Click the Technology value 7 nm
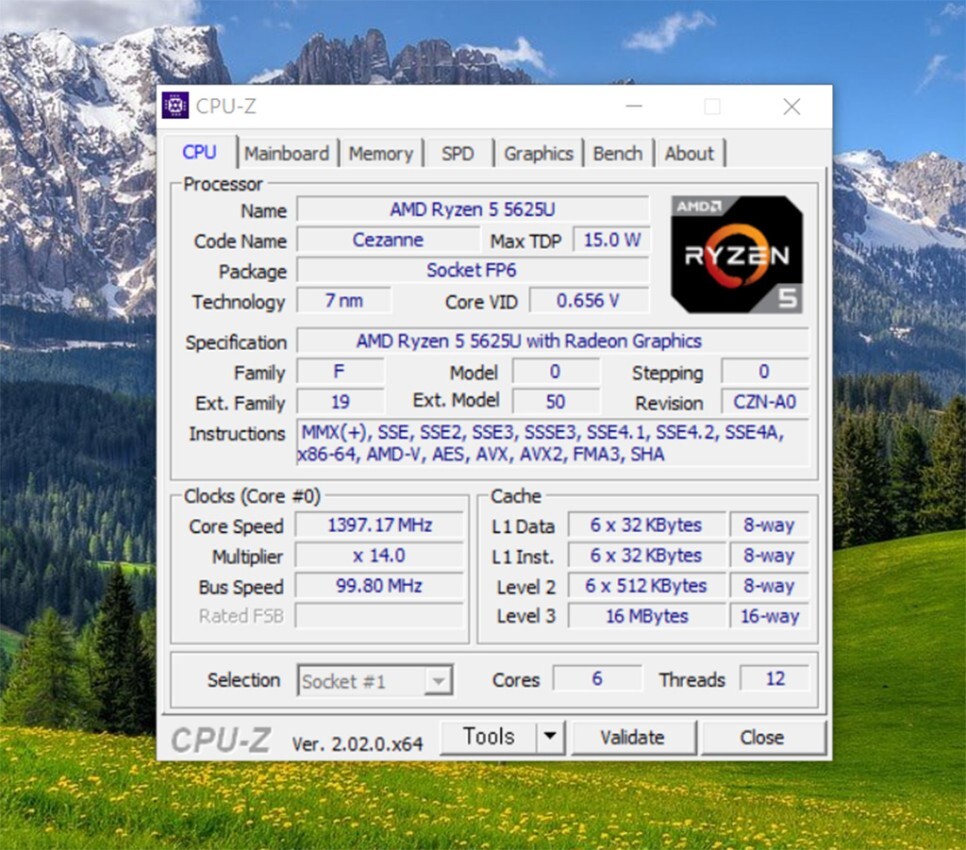This screenshot has width=966, height=850. click(x=344, y=301)
